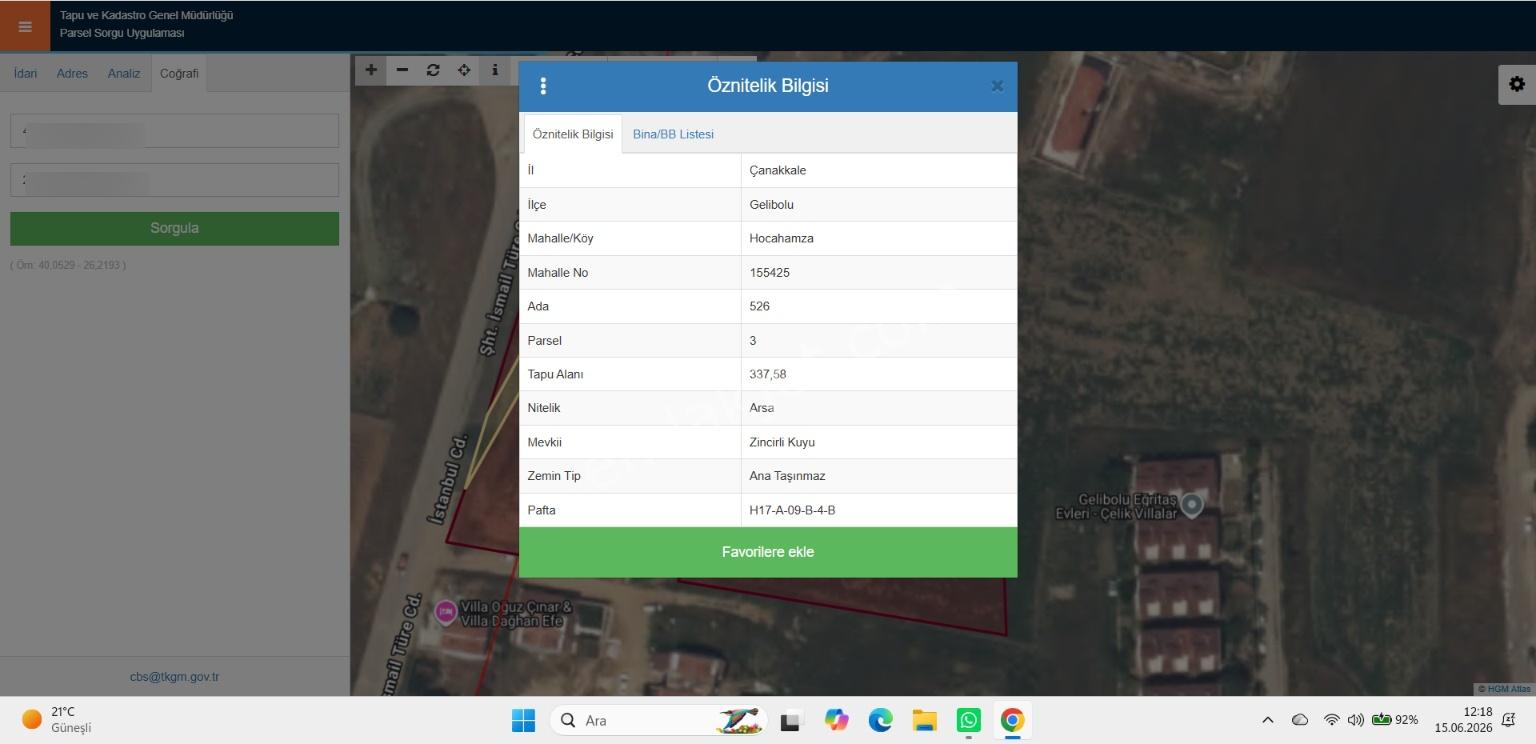Viewport: 1536px width, 744px height.
Task: Open the three-dot menu in Öznitelik Bilgisi
Action: [543, 86]
